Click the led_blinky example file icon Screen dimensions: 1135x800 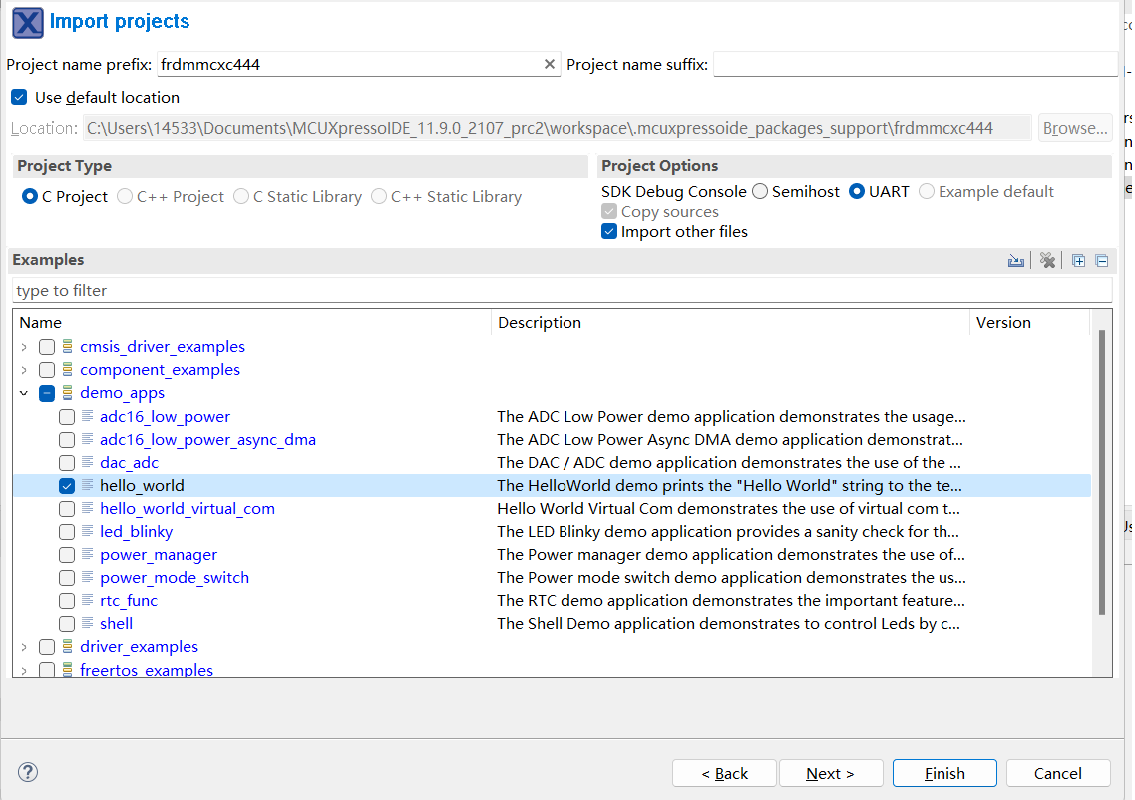88,532
